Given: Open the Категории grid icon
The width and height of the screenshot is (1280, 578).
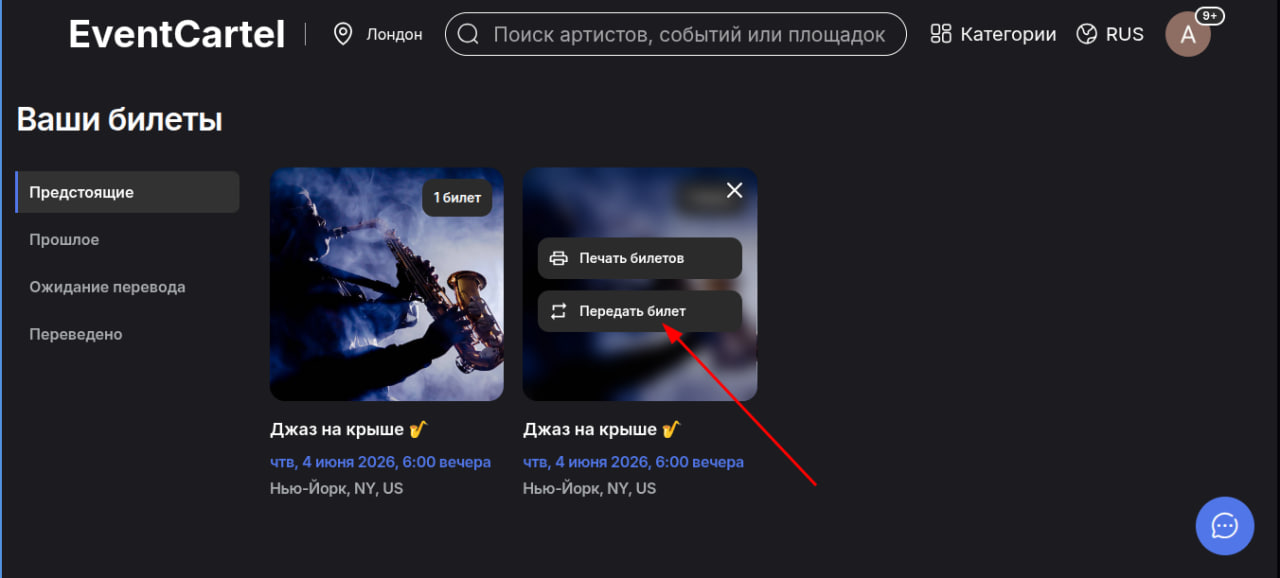Looking at the screenshot, I should [941, 34].
